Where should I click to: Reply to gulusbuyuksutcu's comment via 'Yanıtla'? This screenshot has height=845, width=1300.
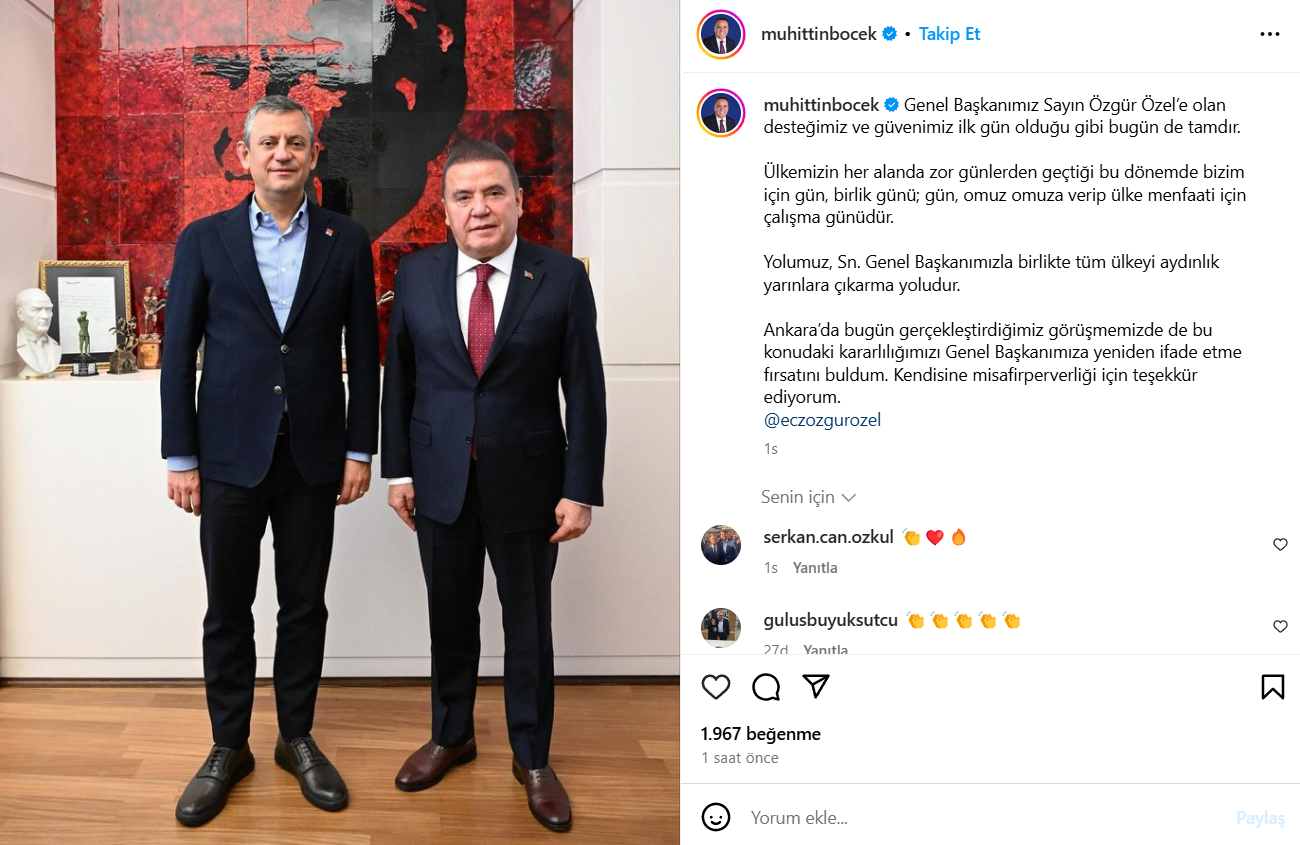[825, 650]
